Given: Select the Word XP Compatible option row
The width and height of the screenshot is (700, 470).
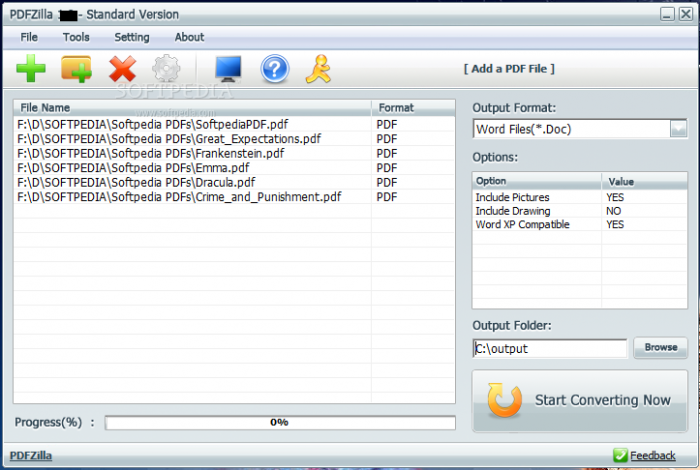Looking at the screenshot, I should click(579, 224).
